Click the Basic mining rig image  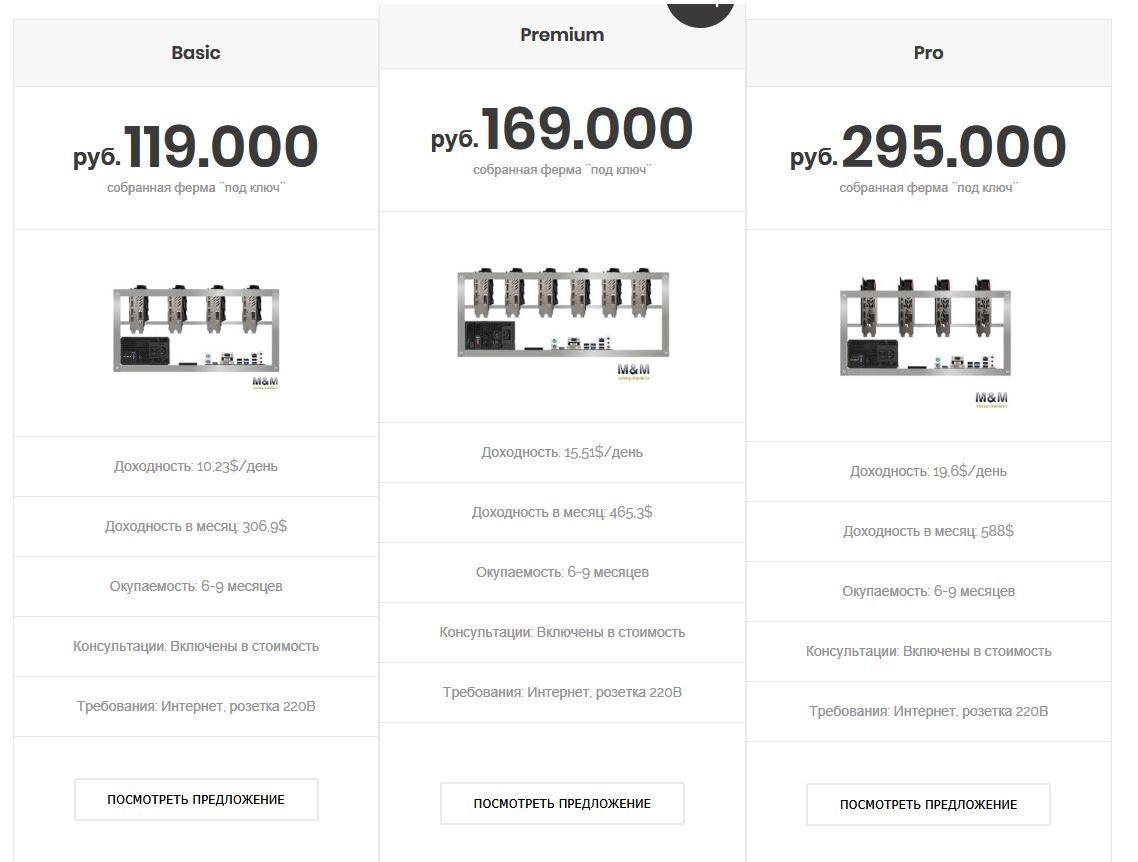coord(196,328)
